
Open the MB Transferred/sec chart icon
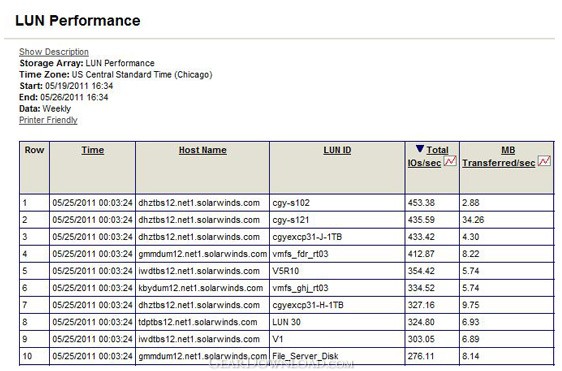(544, 161)
